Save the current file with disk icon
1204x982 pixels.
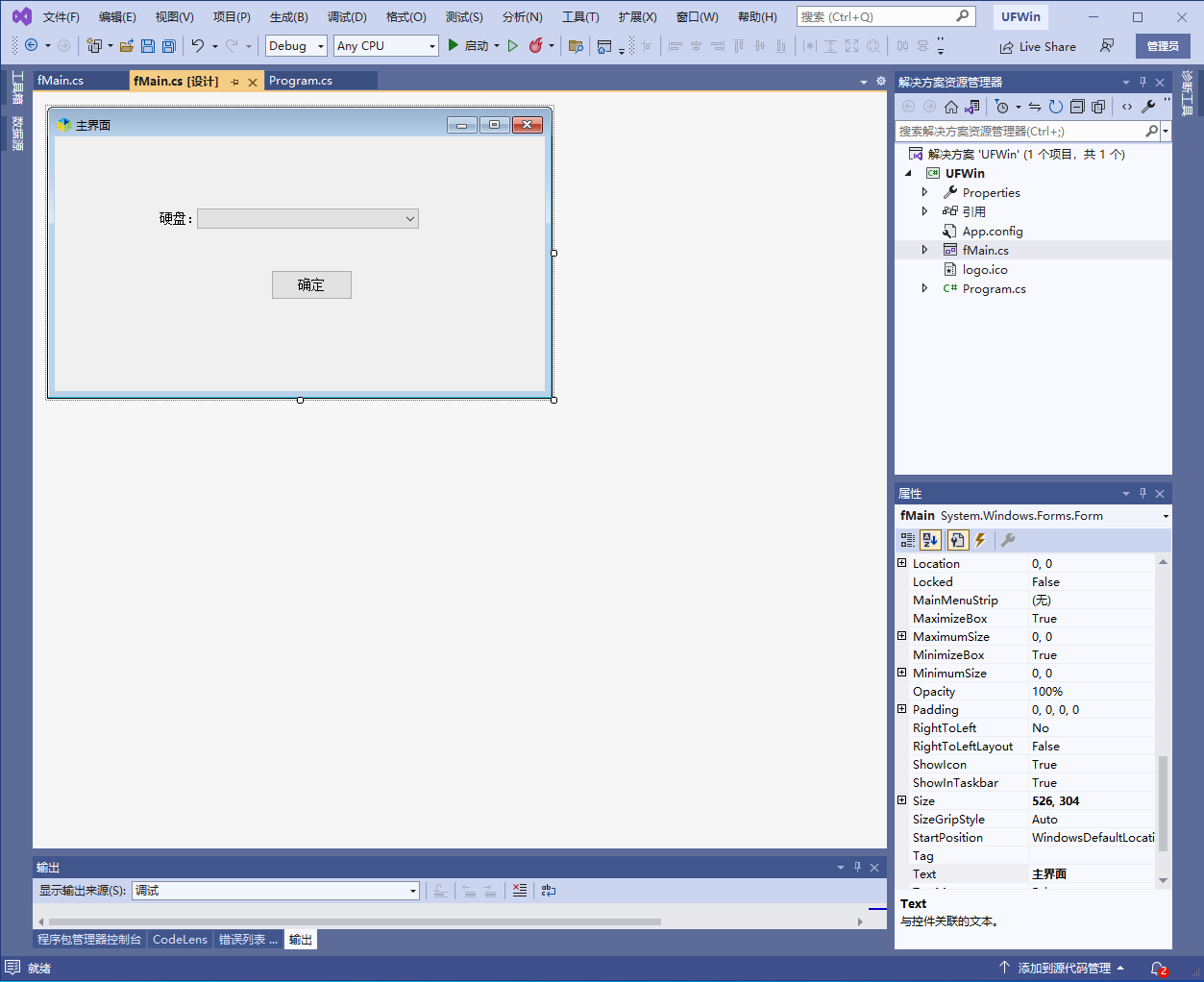click(148, 45)
